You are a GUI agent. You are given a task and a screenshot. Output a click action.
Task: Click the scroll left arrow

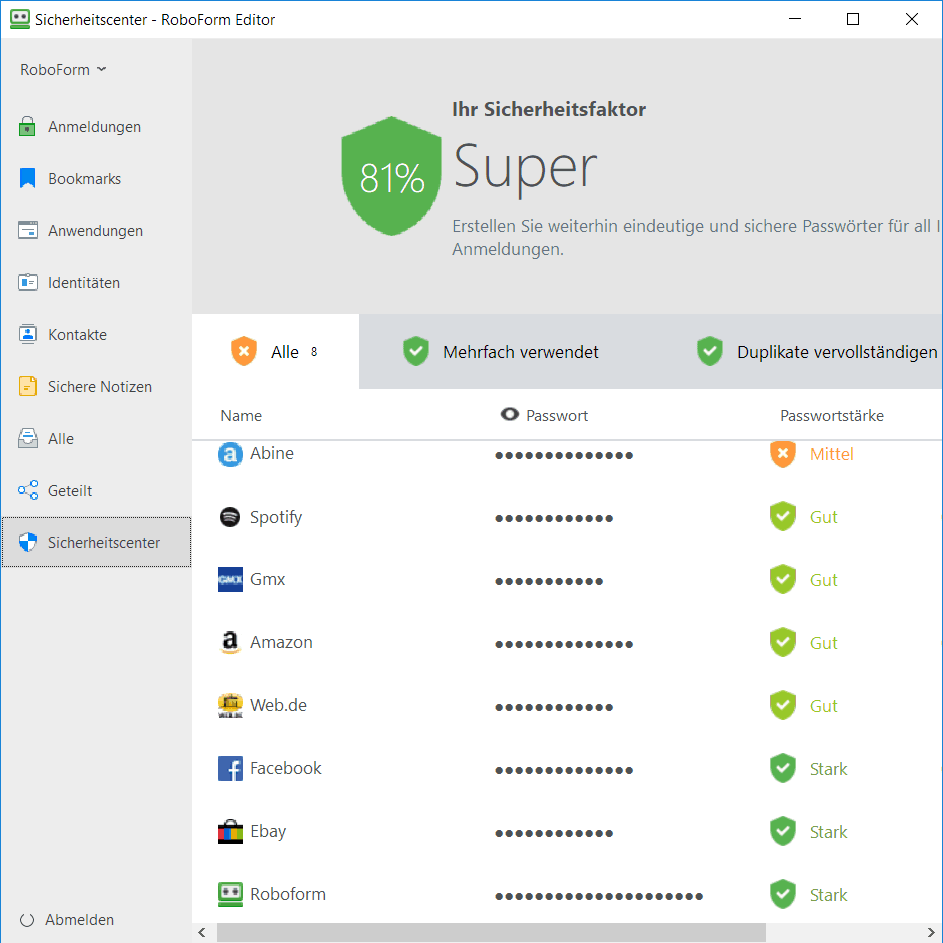[202, 933]
